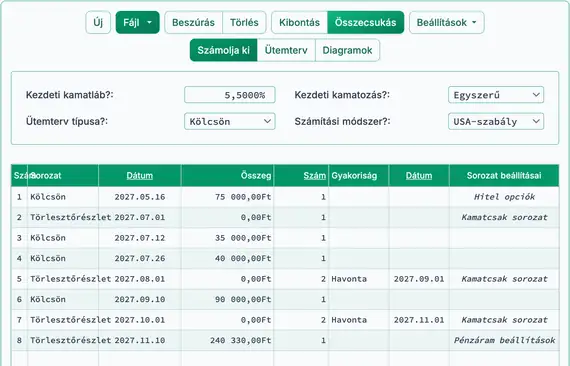Open Hitel opciók in row 1
This screenshot has height=366, width=570.
[x=504, y=197]
